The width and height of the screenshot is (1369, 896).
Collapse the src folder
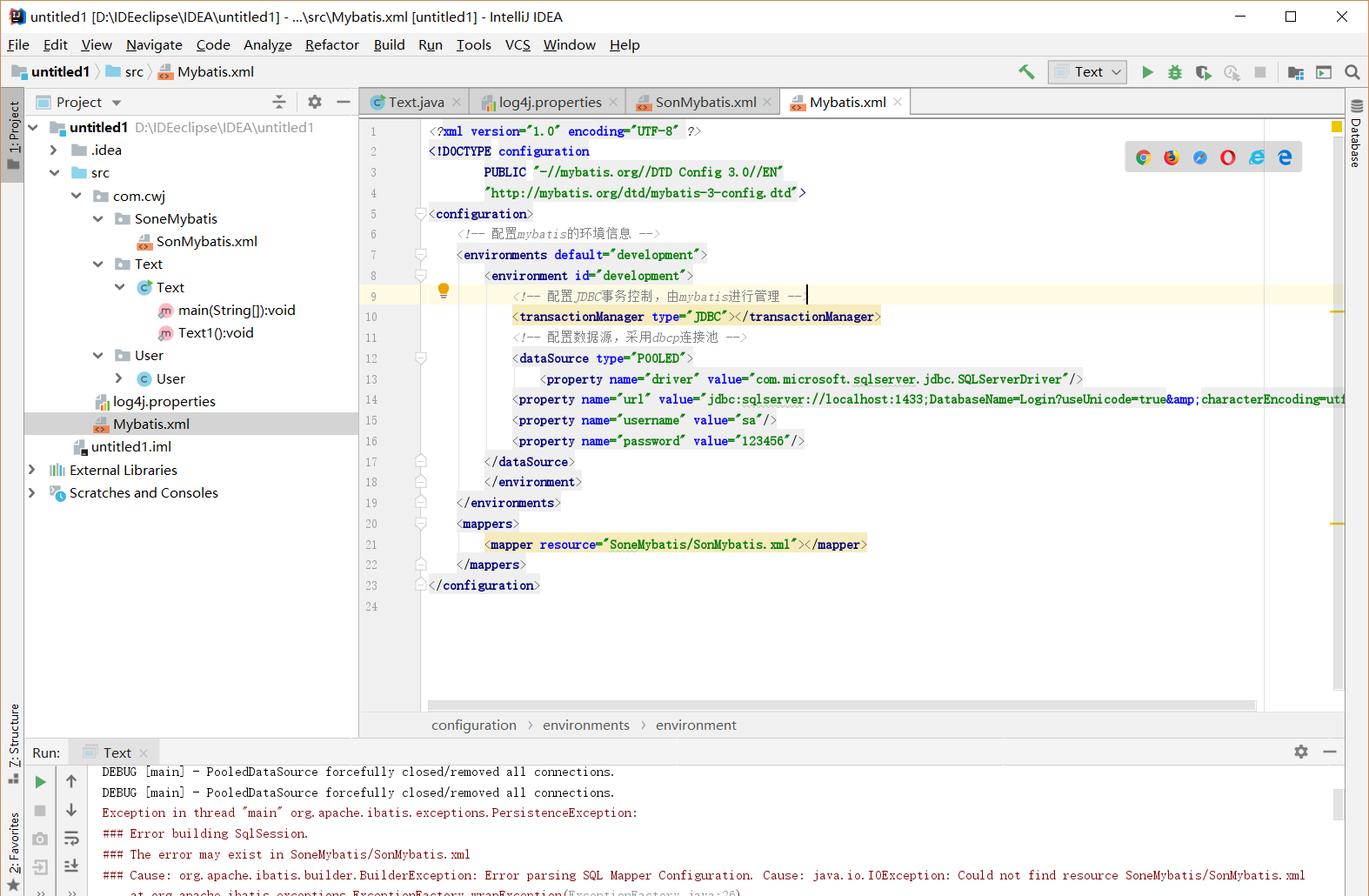coord(54,172)
